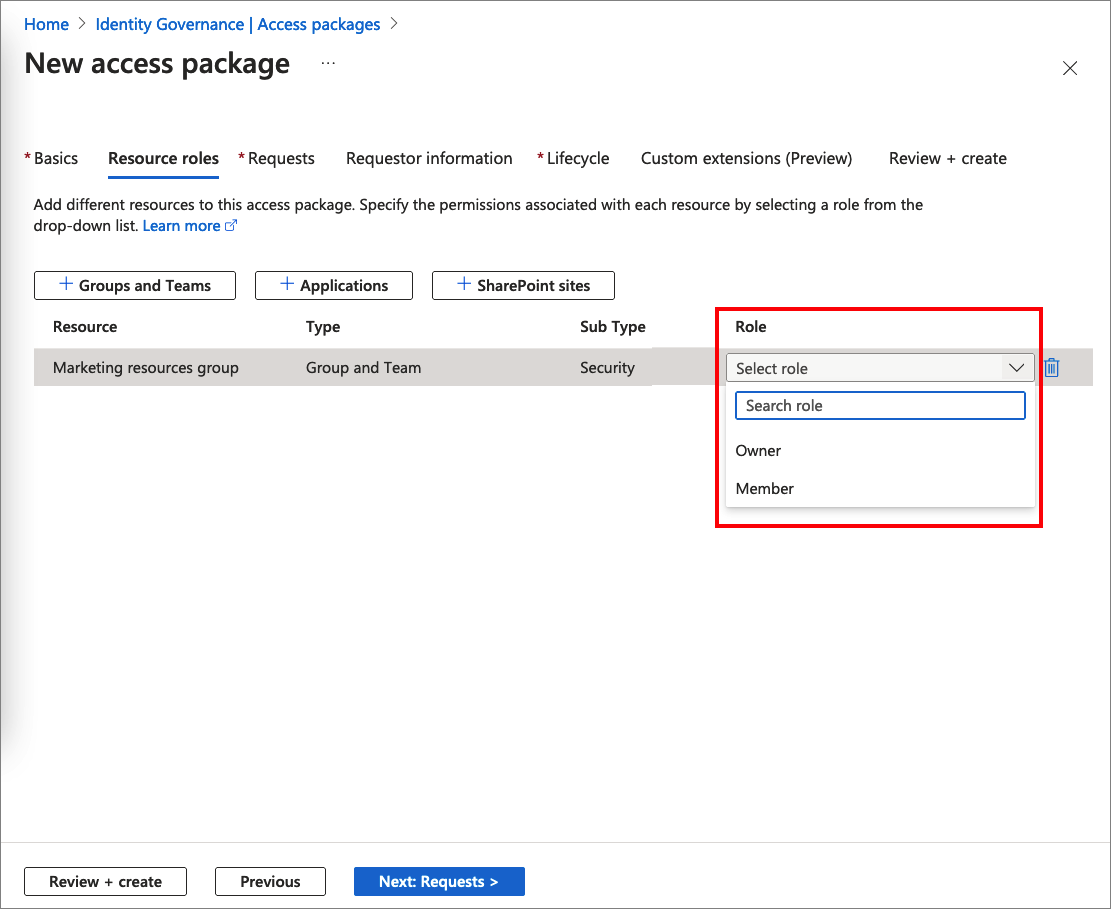Add an Applications resource
The width and height of the screenshot is (1111, 909).
pos(334,285)
